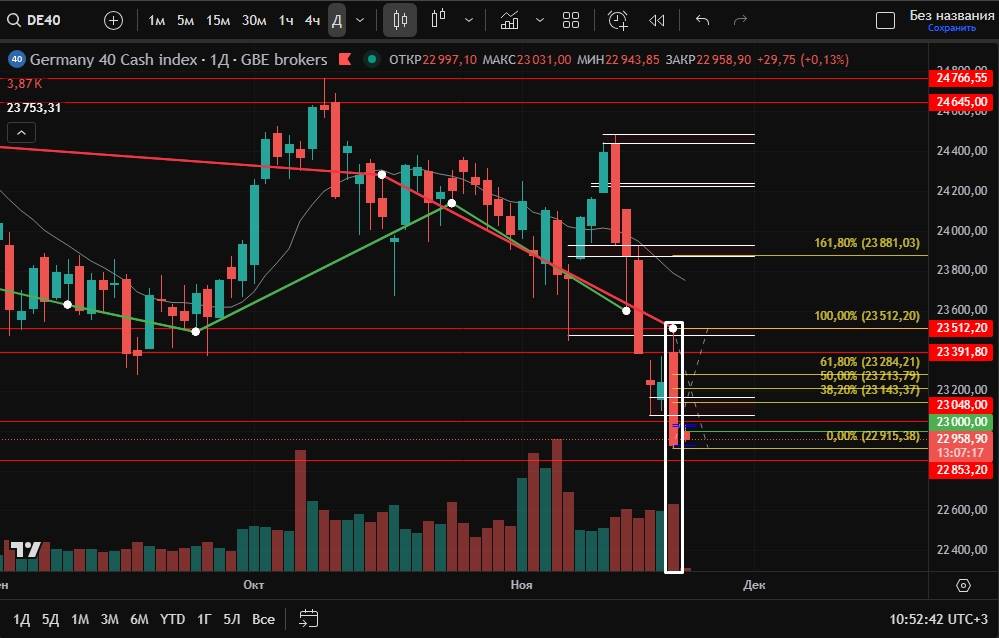The width and height of the screenshot is (999, 638).
Task: Open the go-to-date calendar icon
Action: coord(308,619)
